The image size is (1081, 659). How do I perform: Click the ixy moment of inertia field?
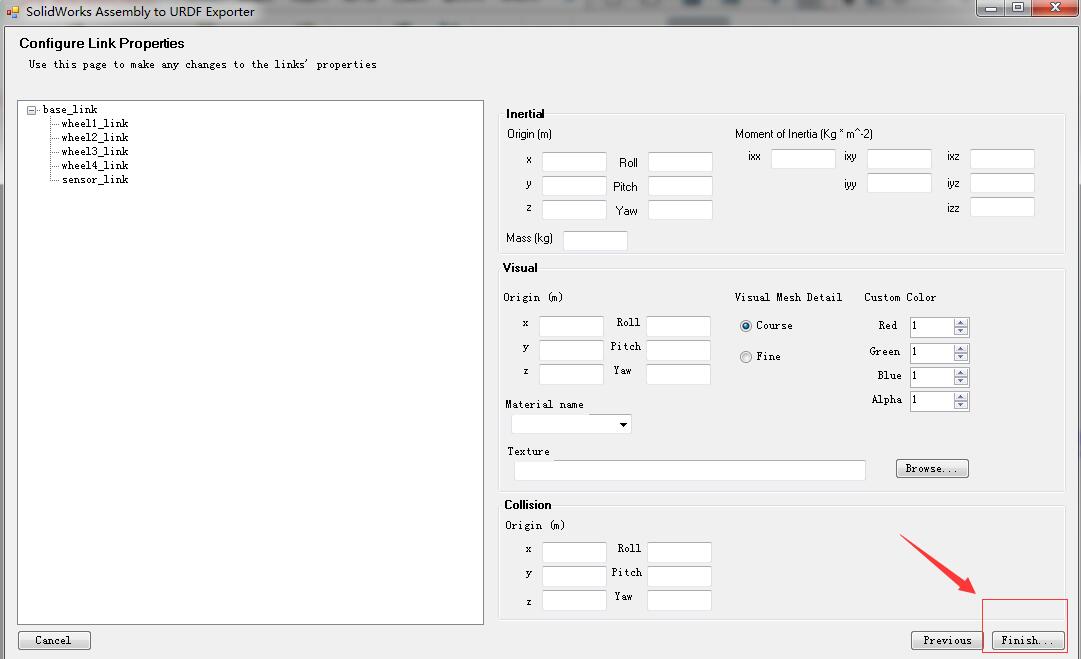[x=900, y=159]
